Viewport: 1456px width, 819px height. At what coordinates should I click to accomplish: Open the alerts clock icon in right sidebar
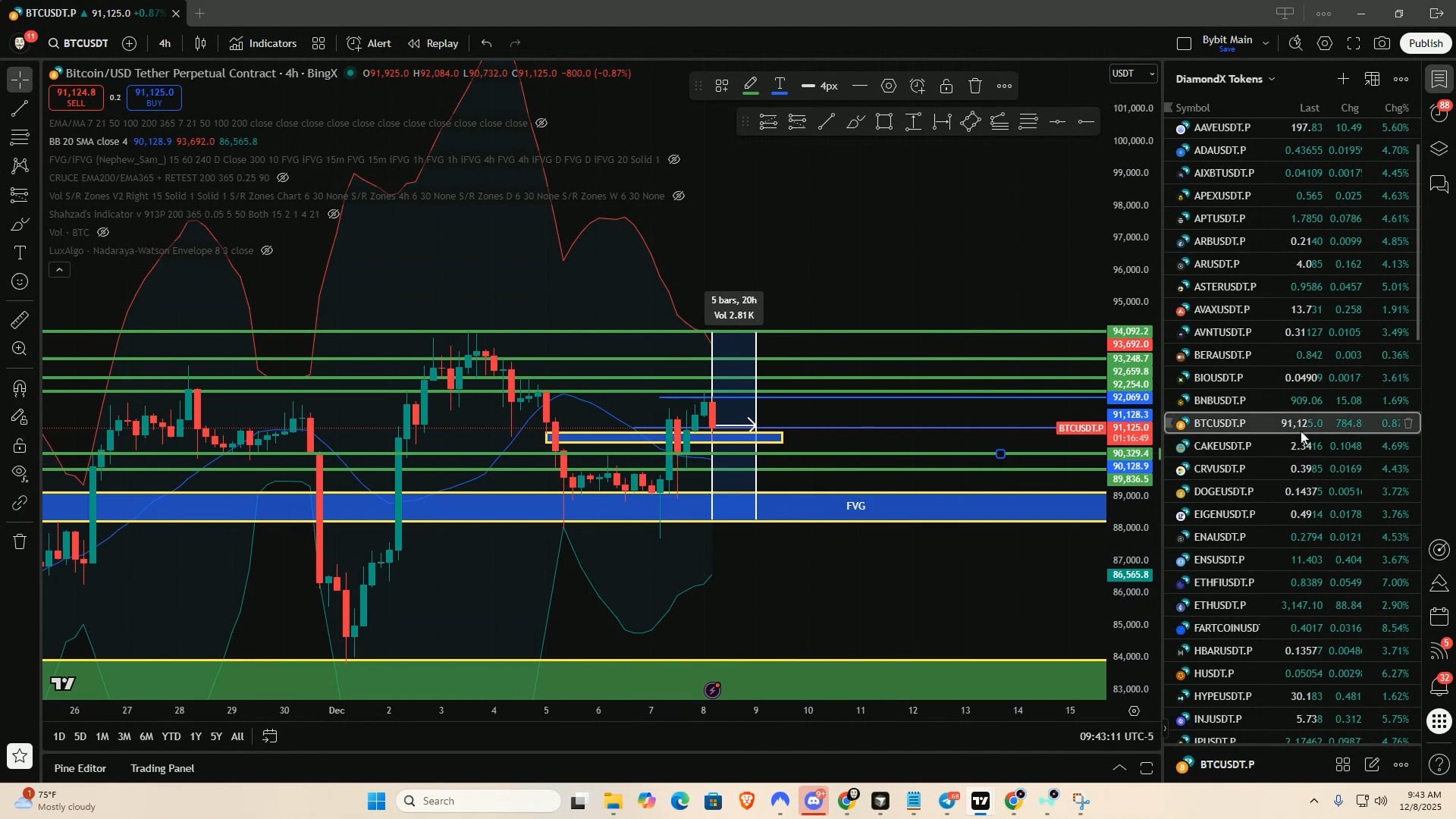point(1439,113)
